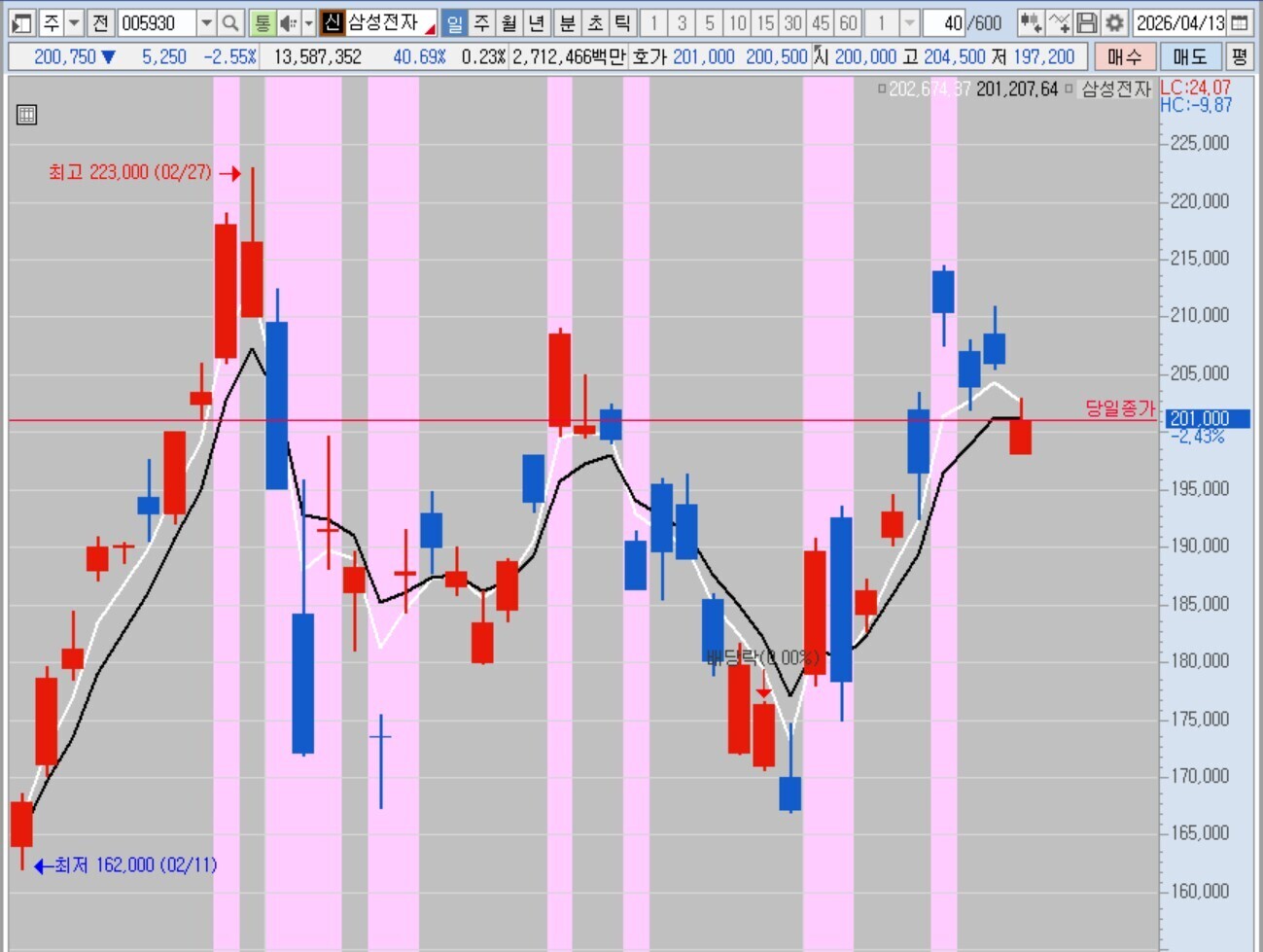The image size is (1263, 952).
Task: Expand the 주 type dropdown arrow
Action: [74, 22]
